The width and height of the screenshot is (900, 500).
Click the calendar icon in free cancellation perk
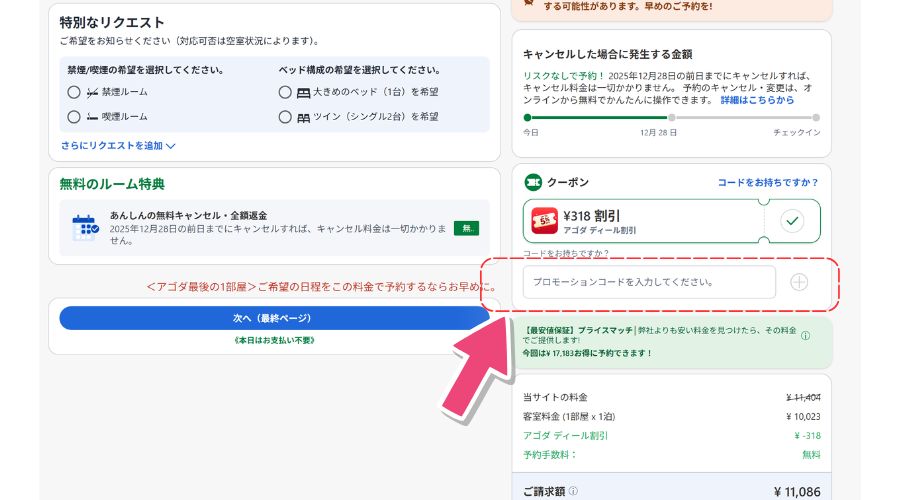(85, 228)
